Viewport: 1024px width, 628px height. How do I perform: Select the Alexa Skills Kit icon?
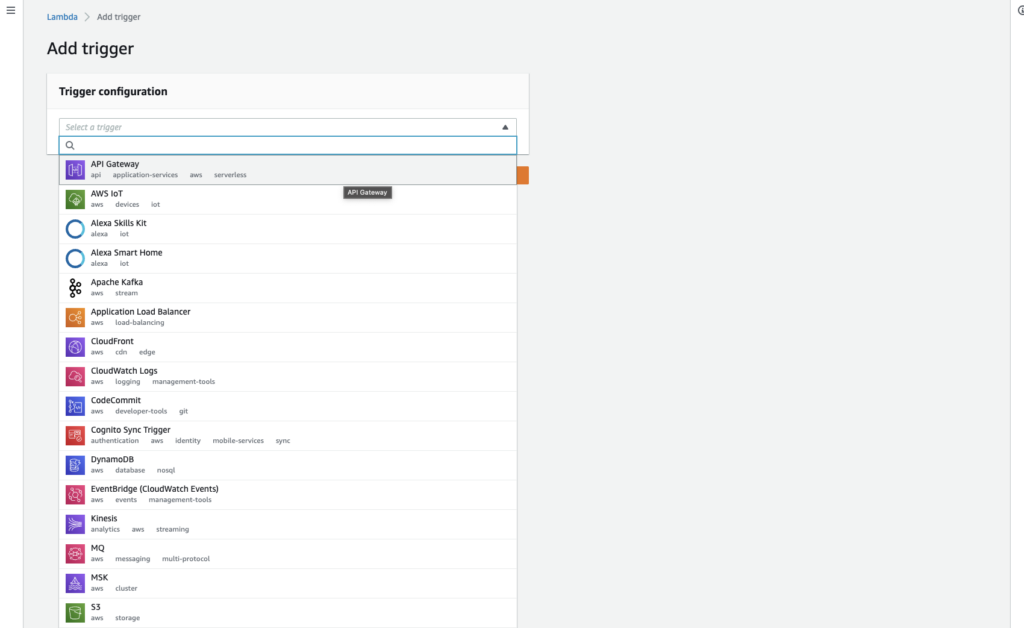point(75,228)
